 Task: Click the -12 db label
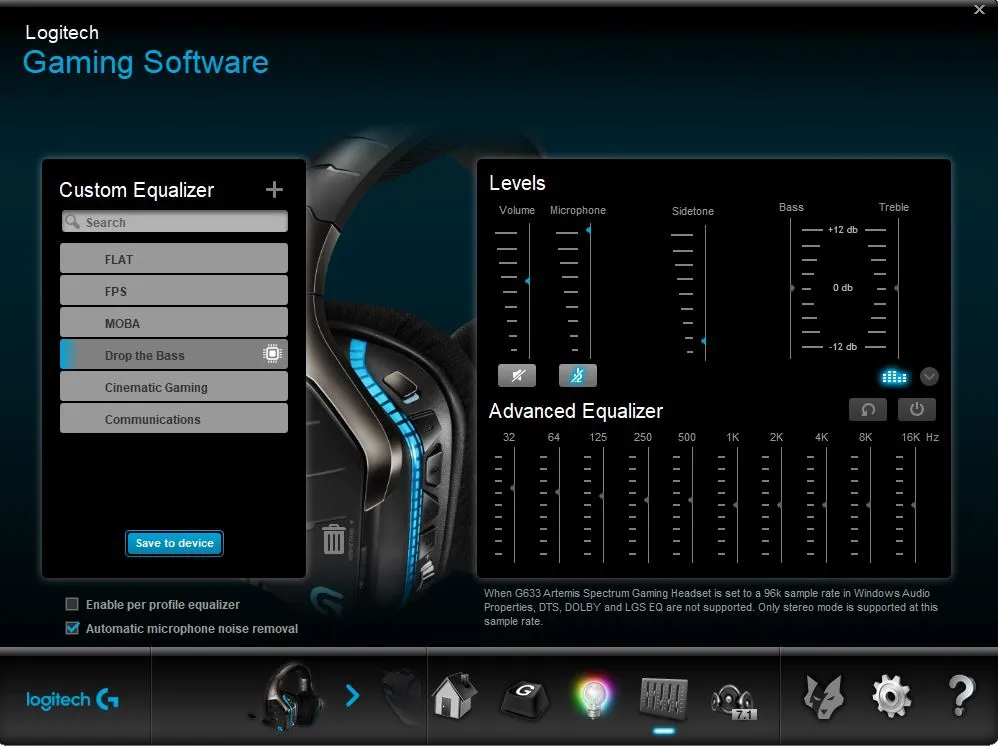click(843, 347)
